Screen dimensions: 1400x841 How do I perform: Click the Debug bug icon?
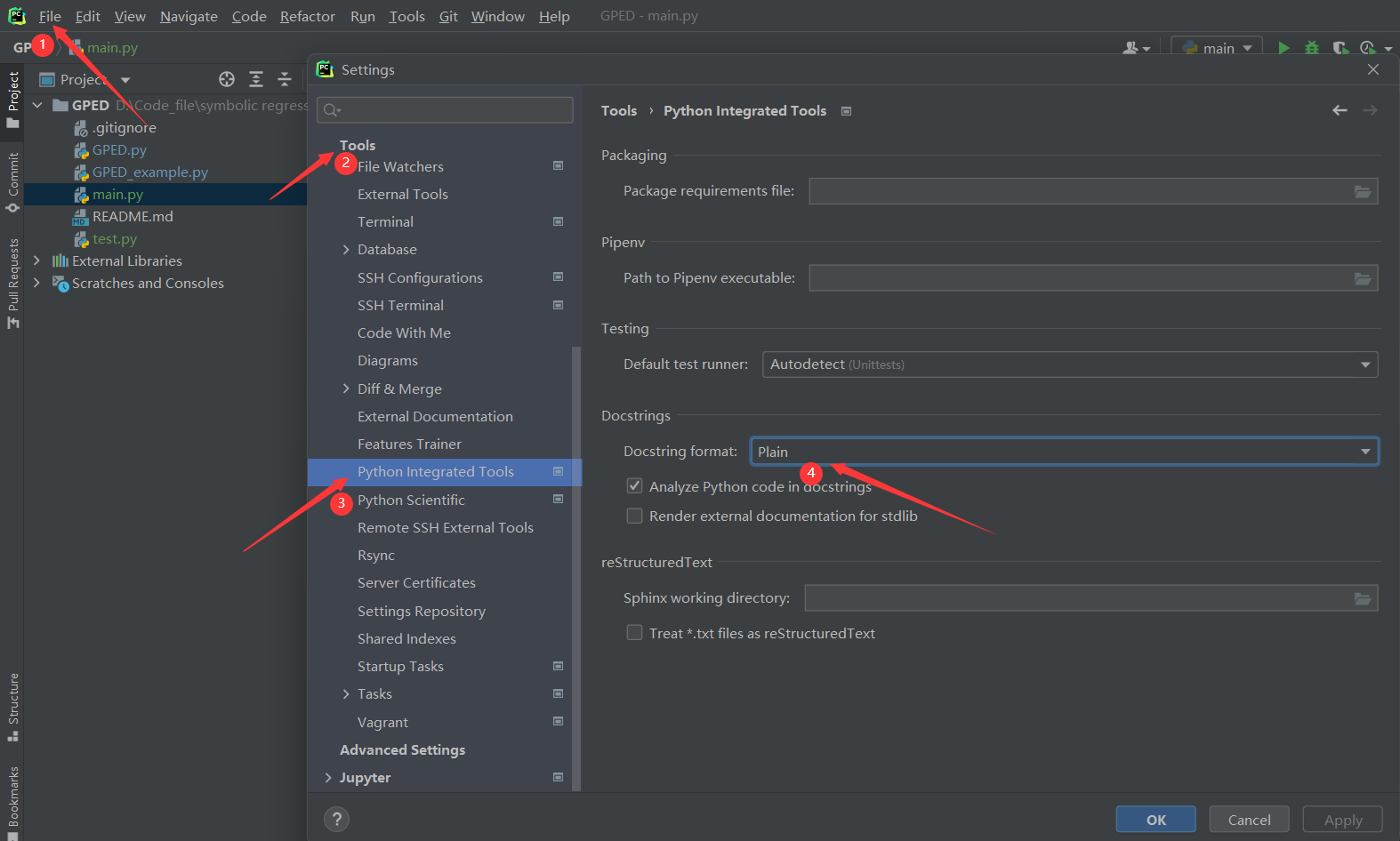(x=1312, y=48)
